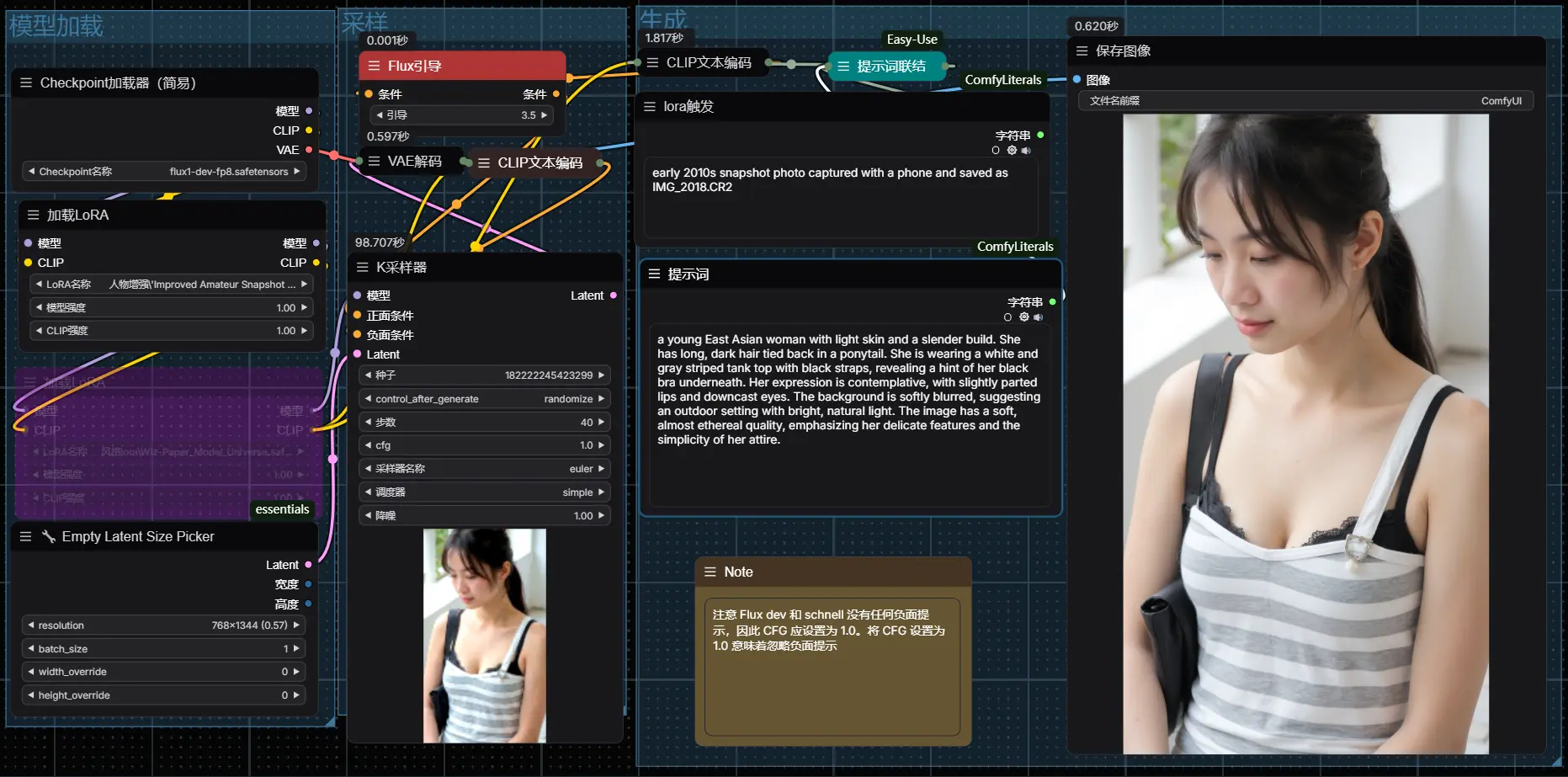Image resolution: width=1568 pixels, height=777 pixels.
Task: Click the hamburger icon on the K采样器 node
Action: coord(363,267)
